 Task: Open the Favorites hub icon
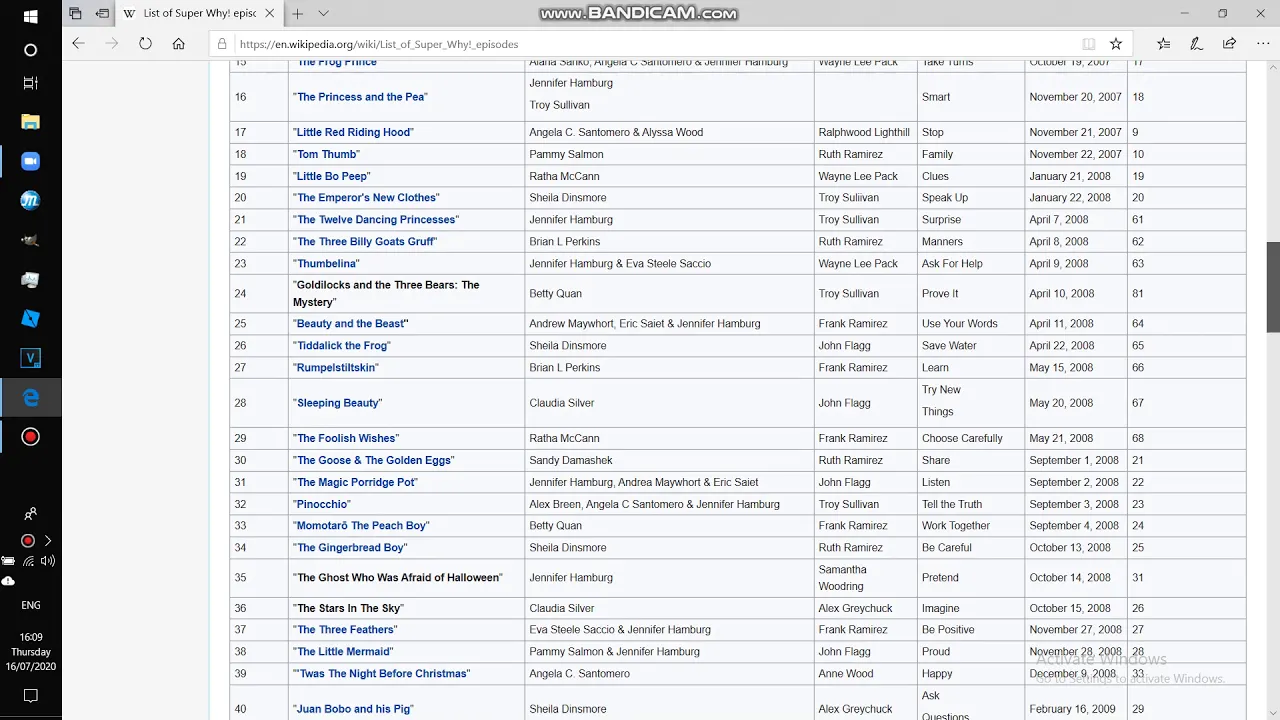point(1163,44)
